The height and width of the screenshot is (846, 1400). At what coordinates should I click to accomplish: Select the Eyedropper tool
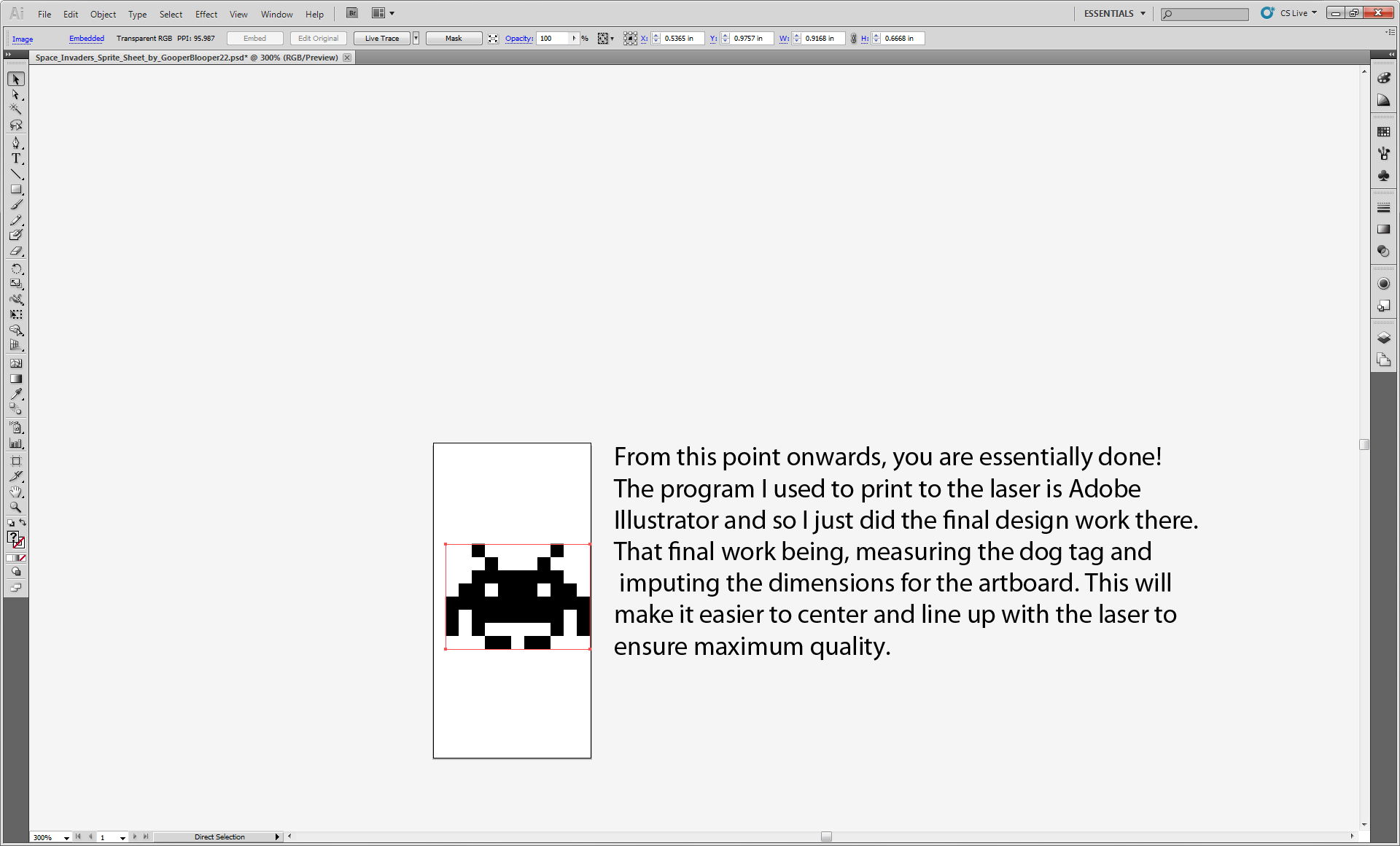coord(16,394)
